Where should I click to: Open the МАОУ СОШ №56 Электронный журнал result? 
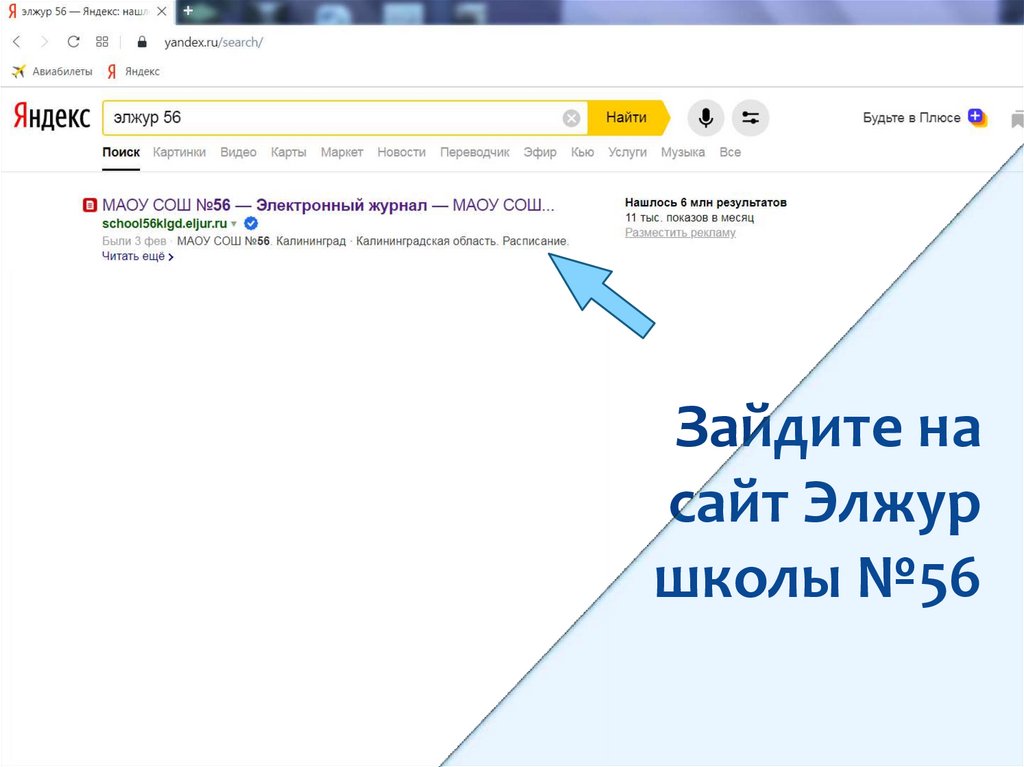coord(328,205)
